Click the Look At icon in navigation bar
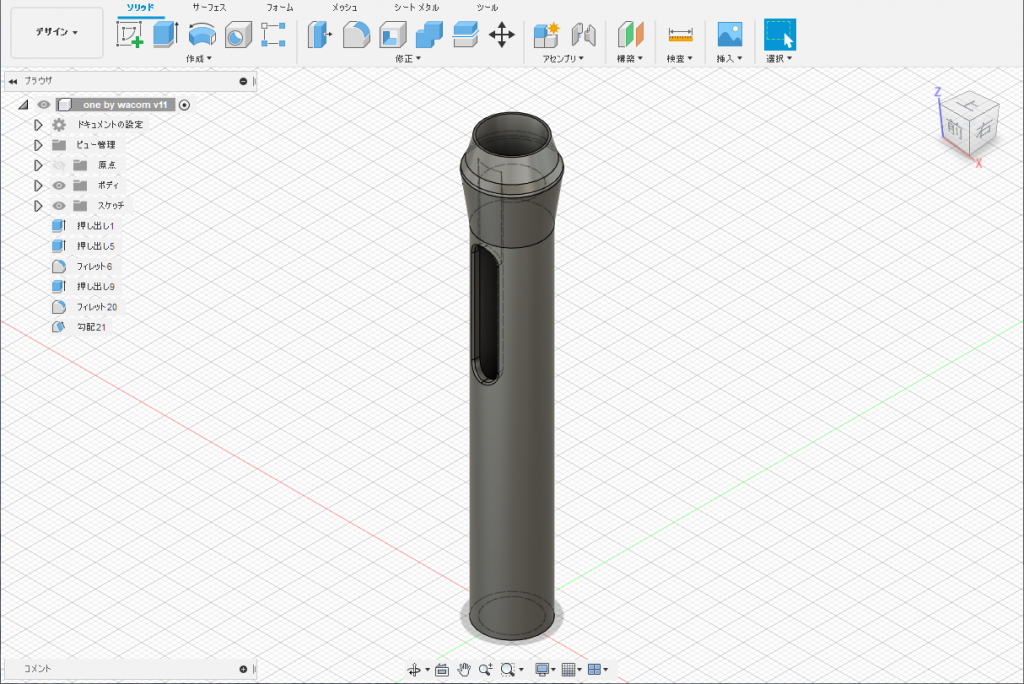The width and height of the screenshot is (1024, 684). 441,670
